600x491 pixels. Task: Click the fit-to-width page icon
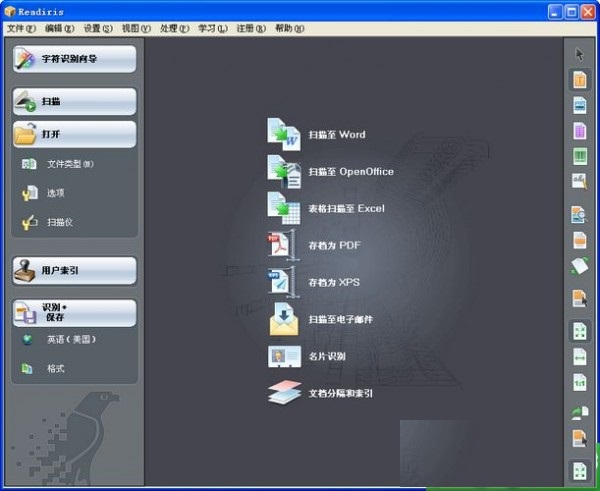(580, 357)
